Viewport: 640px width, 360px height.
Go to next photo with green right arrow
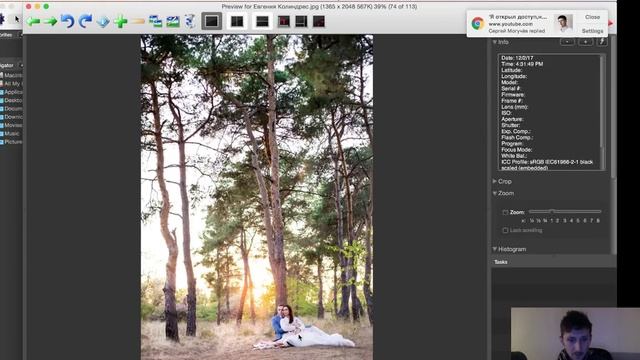(50, 21)
